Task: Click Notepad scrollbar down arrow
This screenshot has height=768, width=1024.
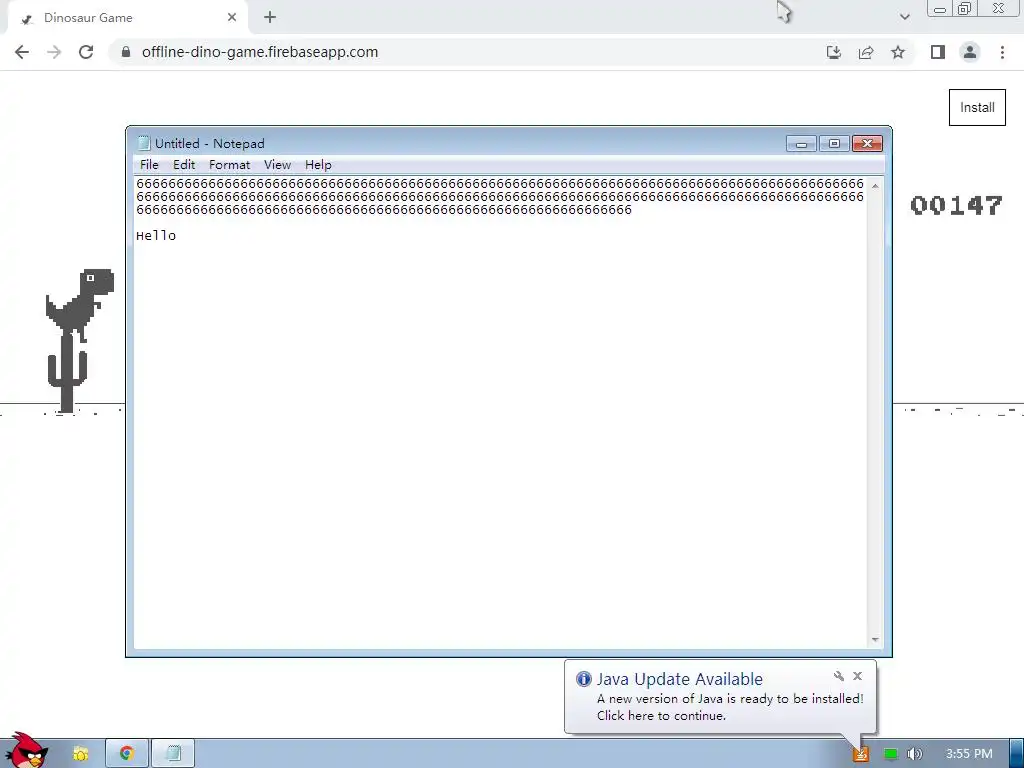Action: pos(875,639)
